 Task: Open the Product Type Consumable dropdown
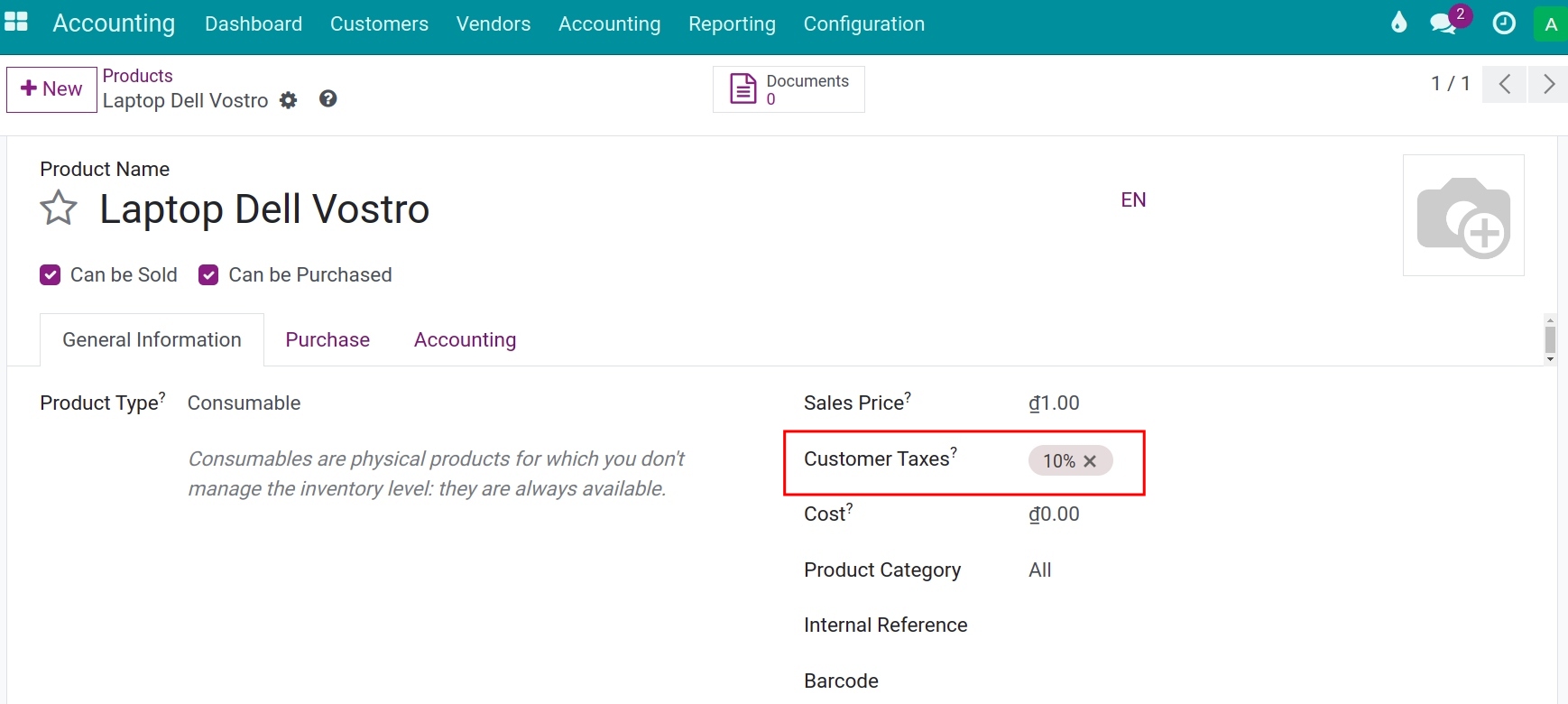[x=244, y=403]
